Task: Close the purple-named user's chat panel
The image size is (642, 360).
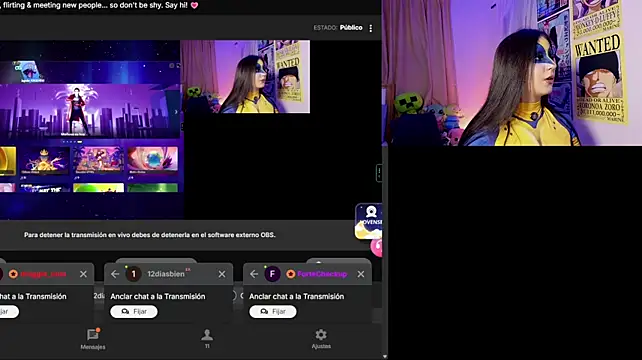Action: pyautogui.click(x=361, y=274)
